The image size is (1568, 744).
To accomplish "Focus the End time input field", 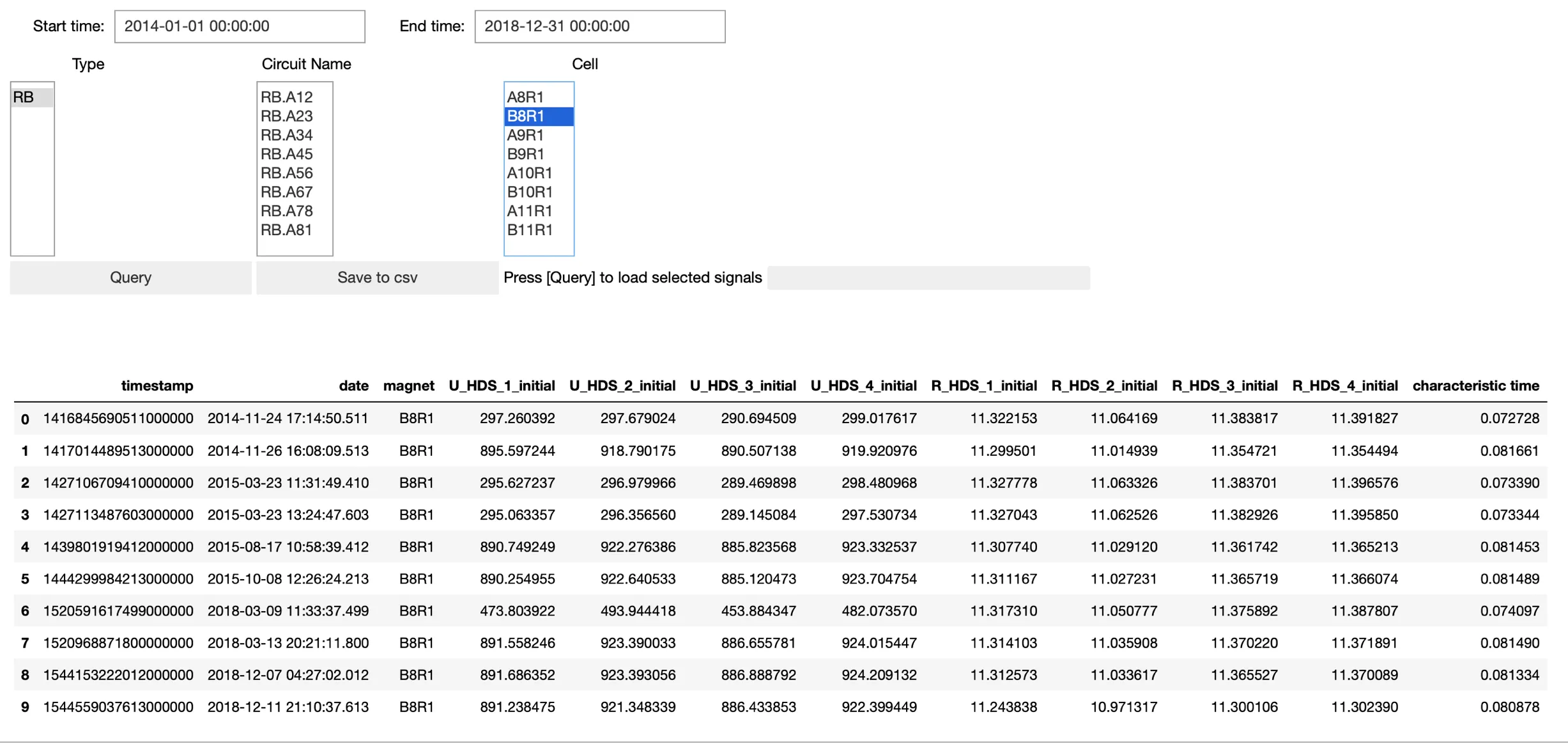I will (600, 26).
